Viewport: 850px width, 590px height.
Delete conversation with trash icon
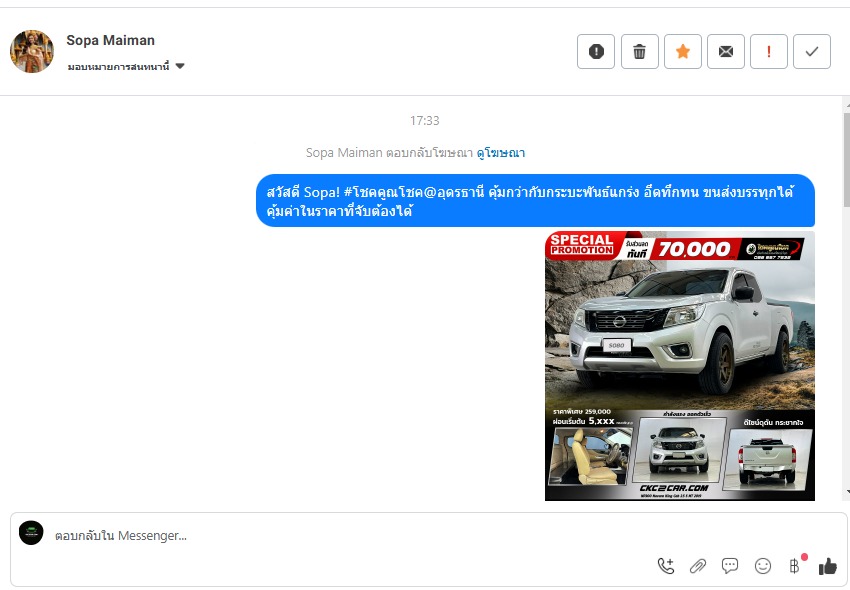[640, 52]
